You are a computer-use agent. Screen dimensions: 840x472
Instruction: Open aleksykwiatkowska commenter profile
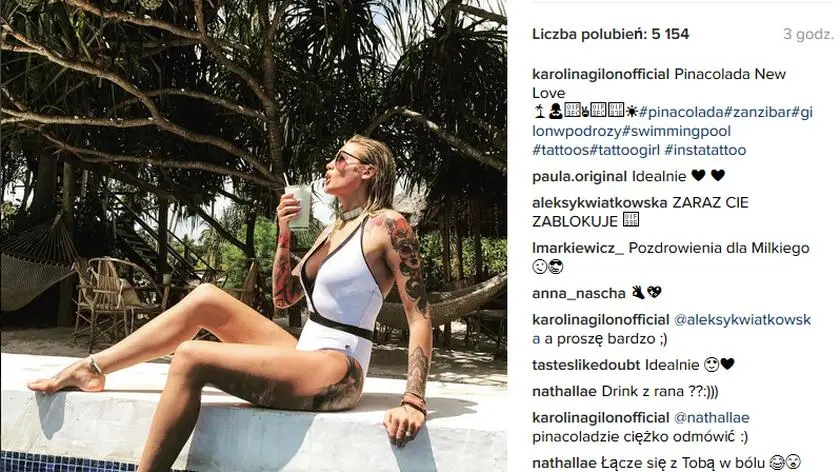click(x=599, y=203)
